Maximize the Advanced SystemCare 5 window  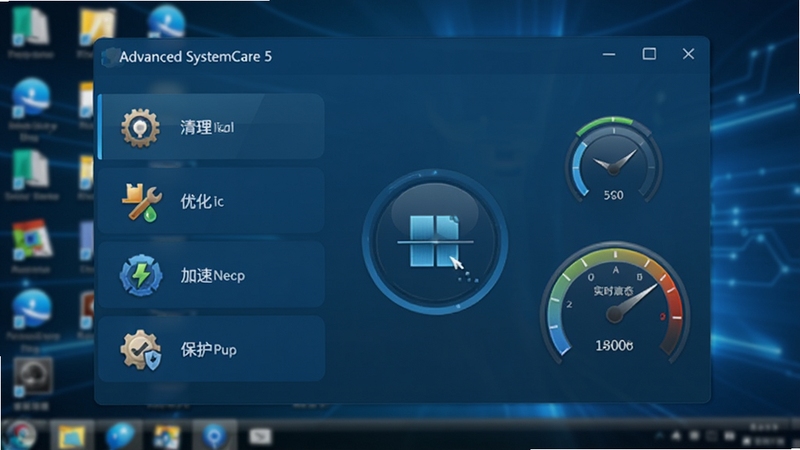pyautogui.click(x=649, y=54)
